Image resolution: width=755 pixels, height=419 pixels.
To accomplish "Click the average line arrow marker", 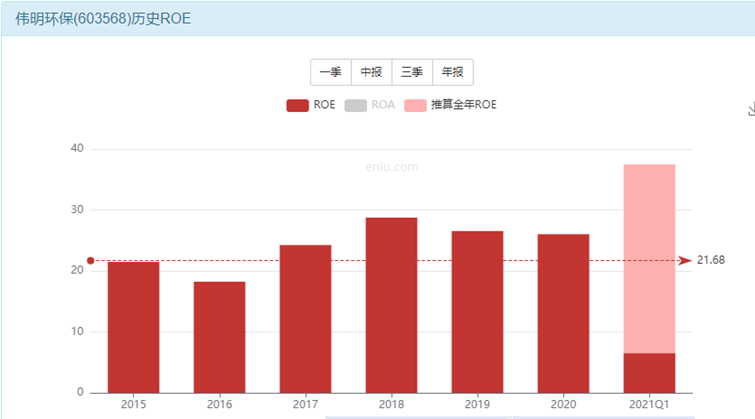I will (685, 261).
